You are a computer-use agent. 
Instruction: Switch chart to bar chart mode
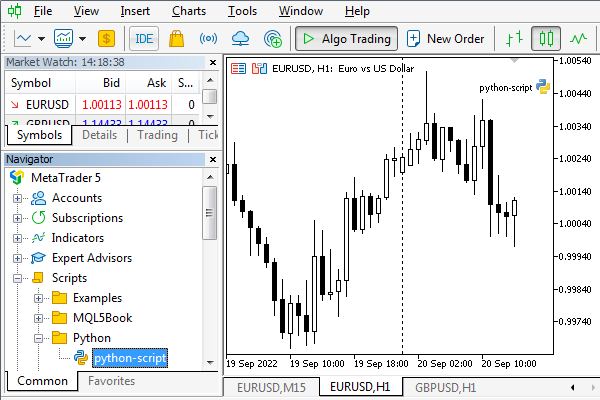click(x=514, y=39)
